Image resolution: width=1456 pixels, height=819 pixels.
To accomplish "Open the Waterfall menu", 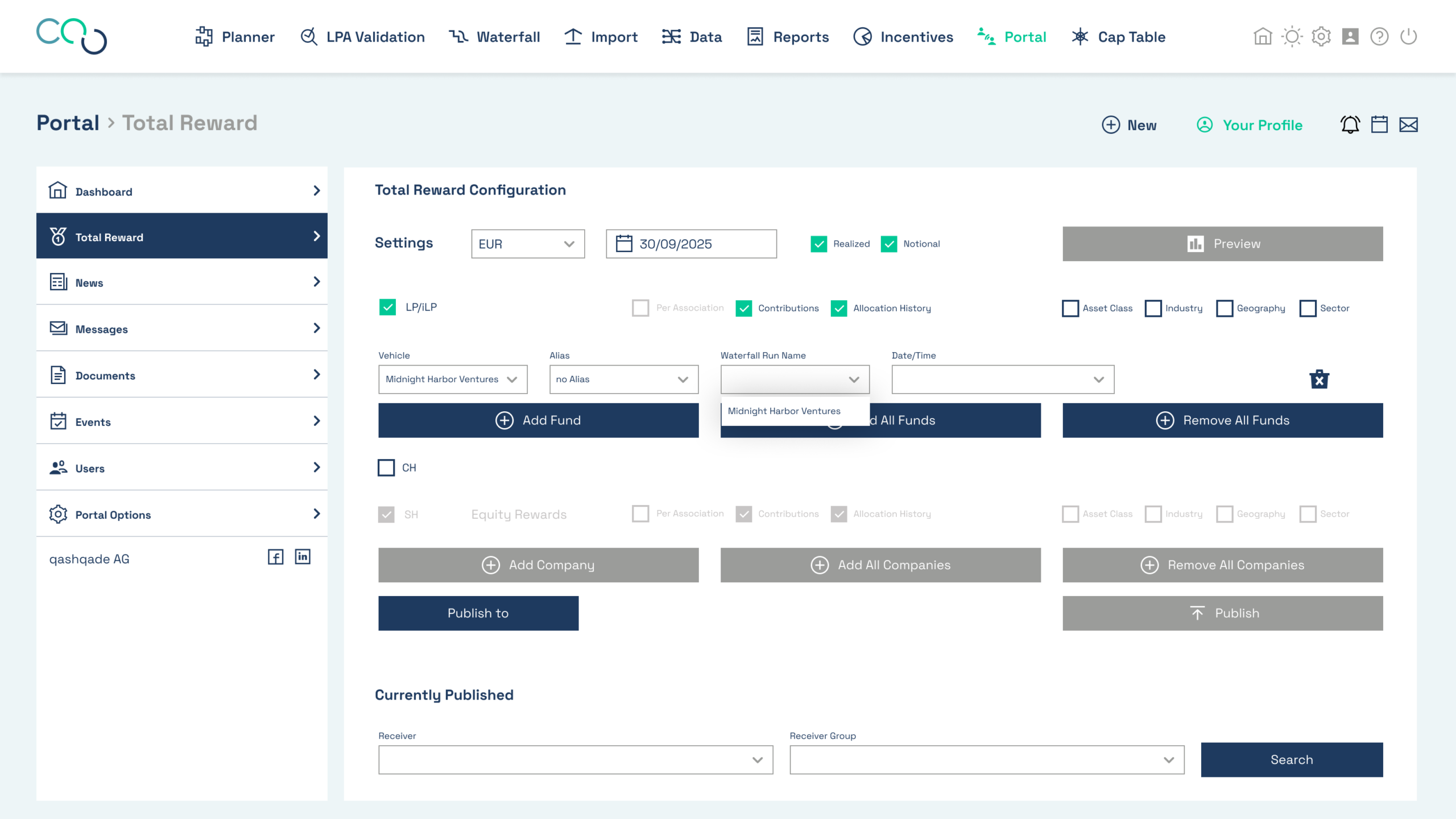I will point(494,37).
